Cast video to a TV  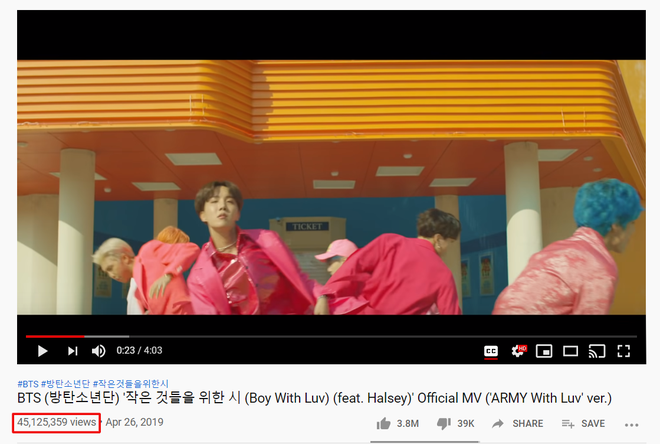point(597,351)
